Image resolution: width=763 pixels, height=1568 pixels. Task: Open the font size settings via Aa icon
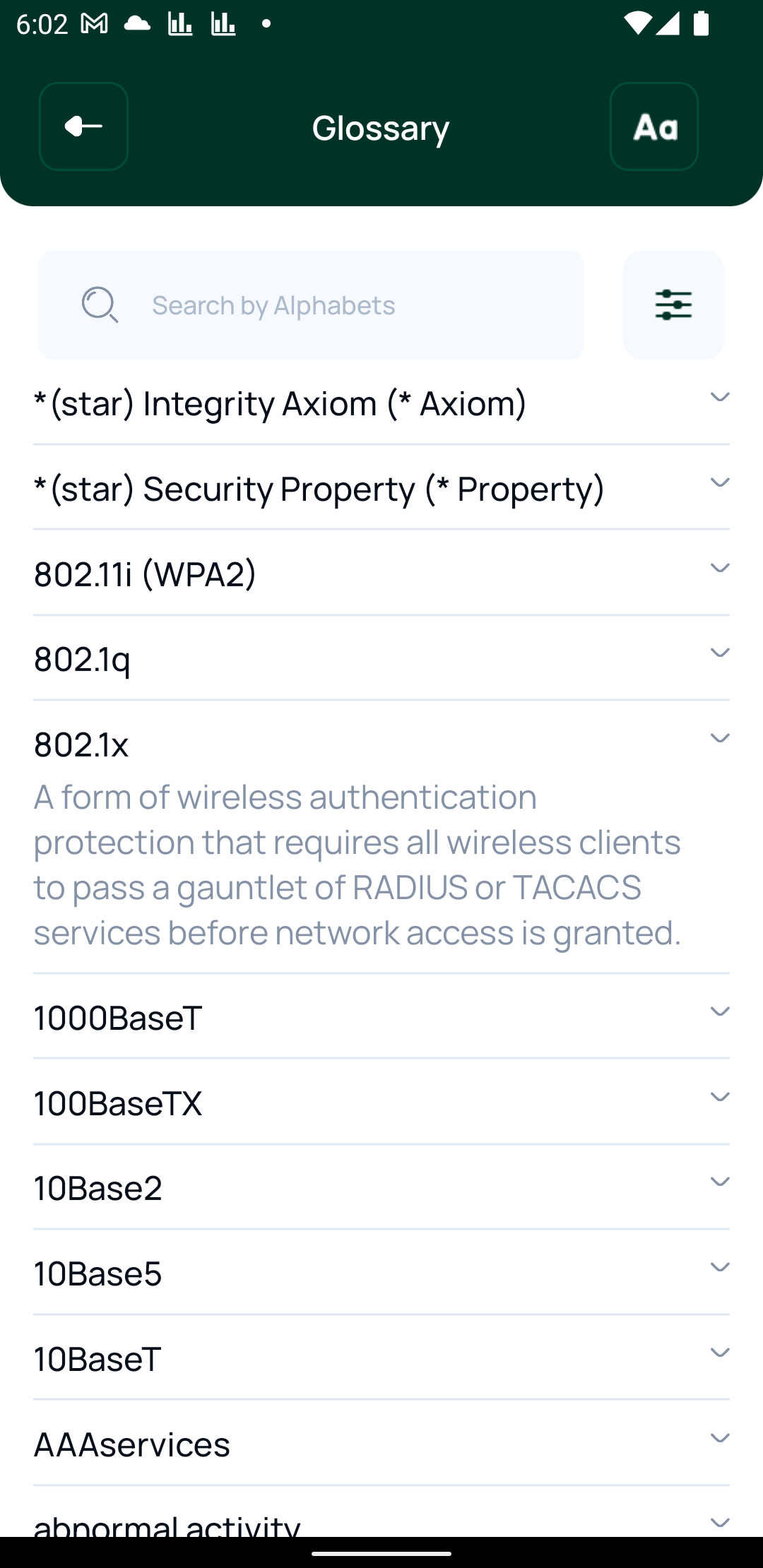(x=653, y=127)
